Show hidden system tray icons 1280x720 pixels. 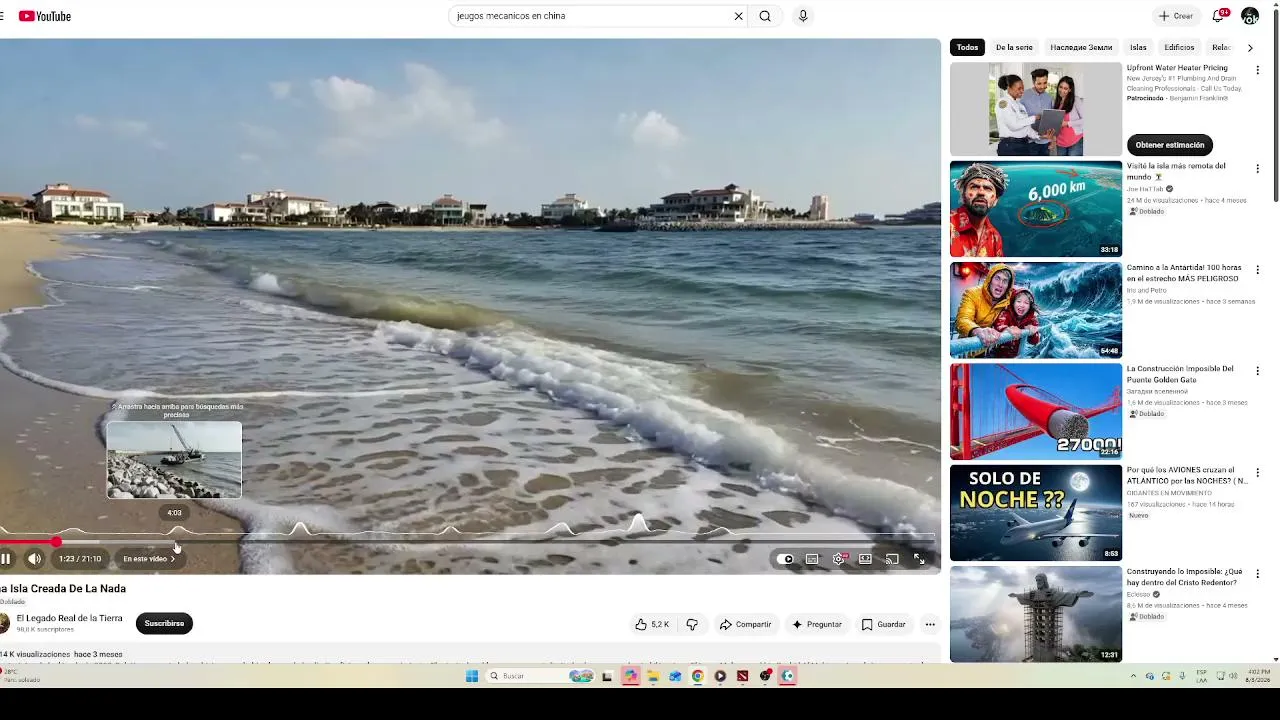tap(1133, 676)
